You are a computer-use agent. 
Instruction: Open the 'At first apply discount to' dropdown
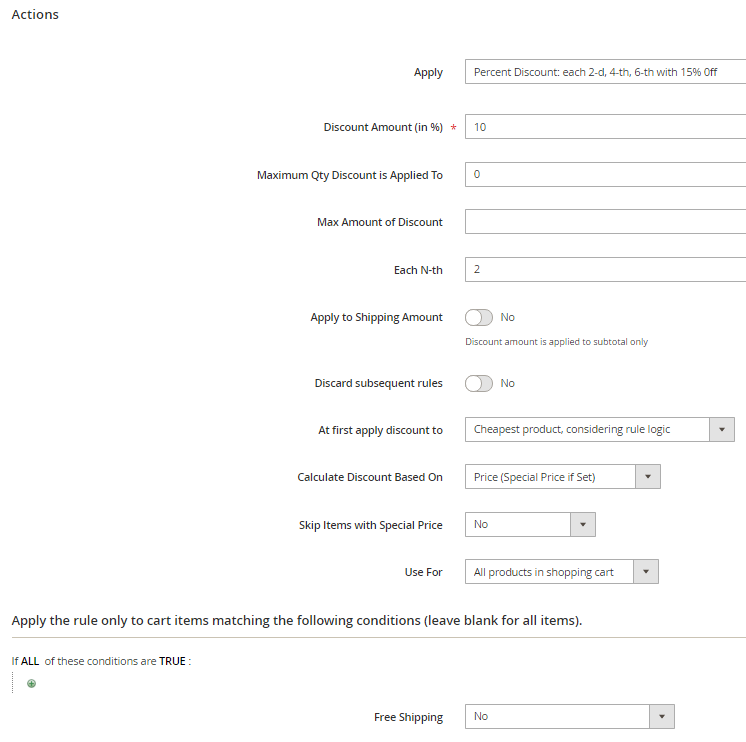tap(599, 430)
